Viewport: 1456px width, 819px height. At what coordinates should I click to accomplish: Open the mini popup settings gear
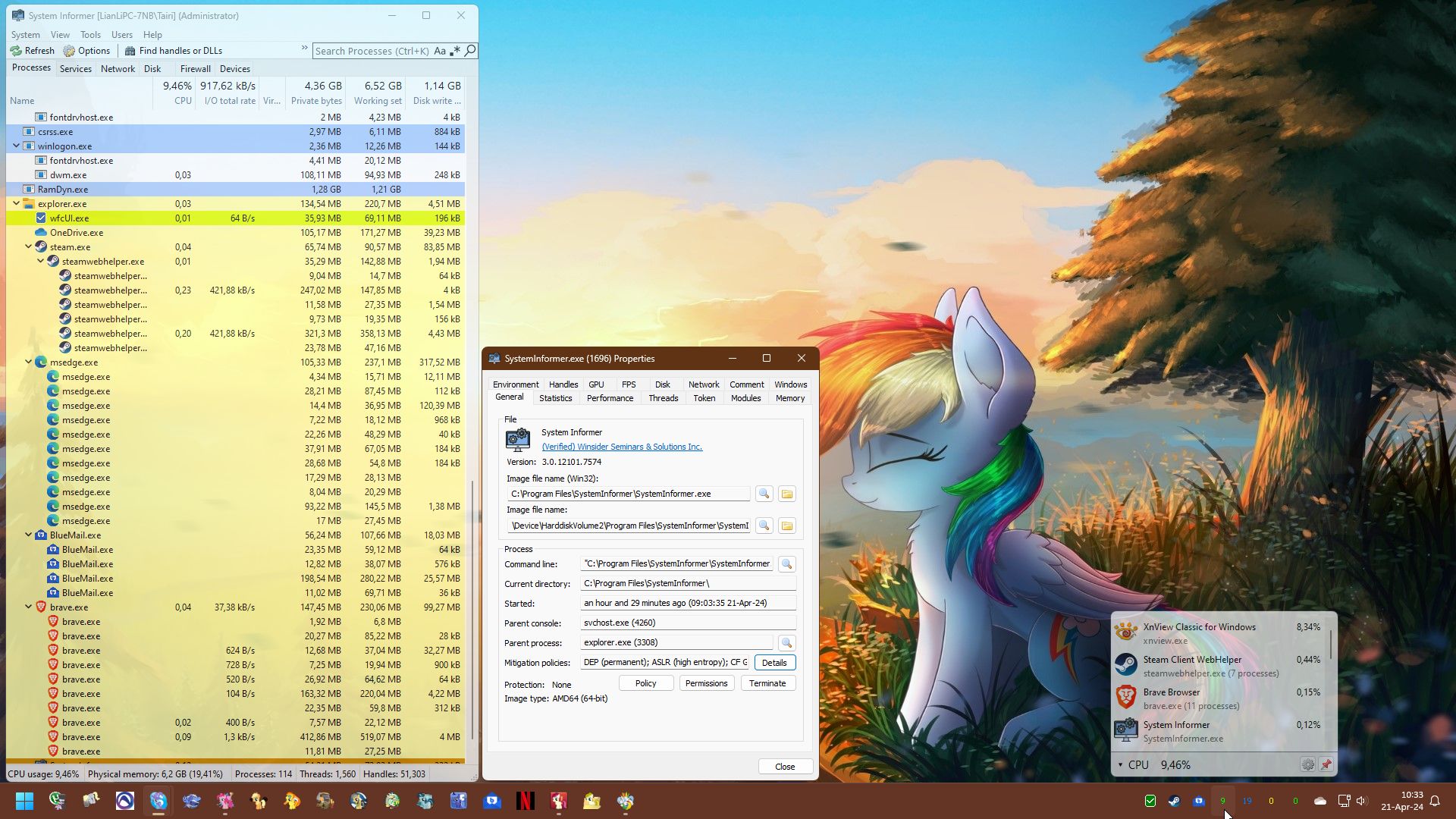coord(1308,765)
